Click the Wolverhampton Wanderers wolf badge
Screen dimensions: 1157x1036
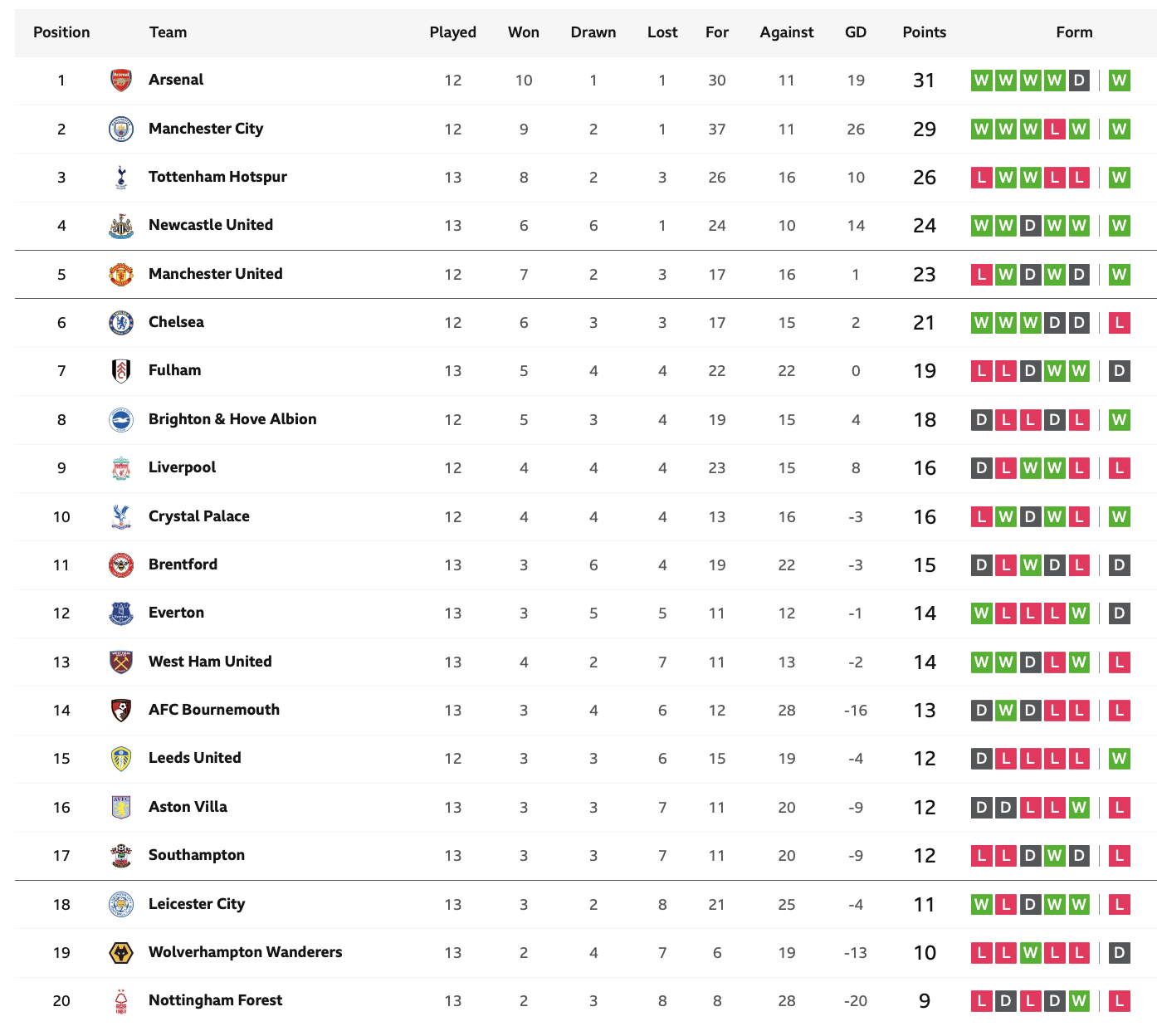pyautogui.click(x=121, y=953)
